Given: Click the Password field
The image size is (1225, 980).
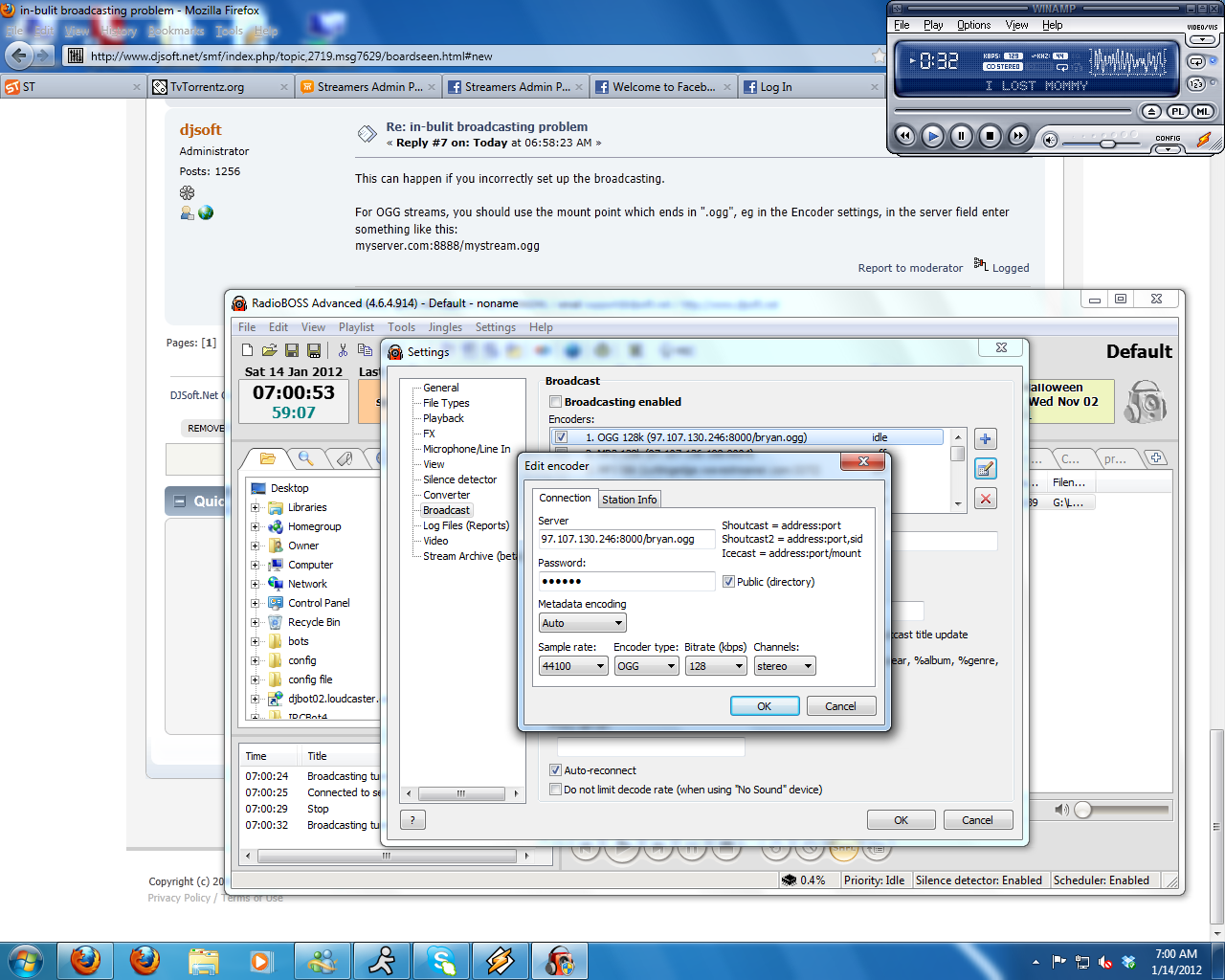Looking at the screenshot, I should 626,581.
